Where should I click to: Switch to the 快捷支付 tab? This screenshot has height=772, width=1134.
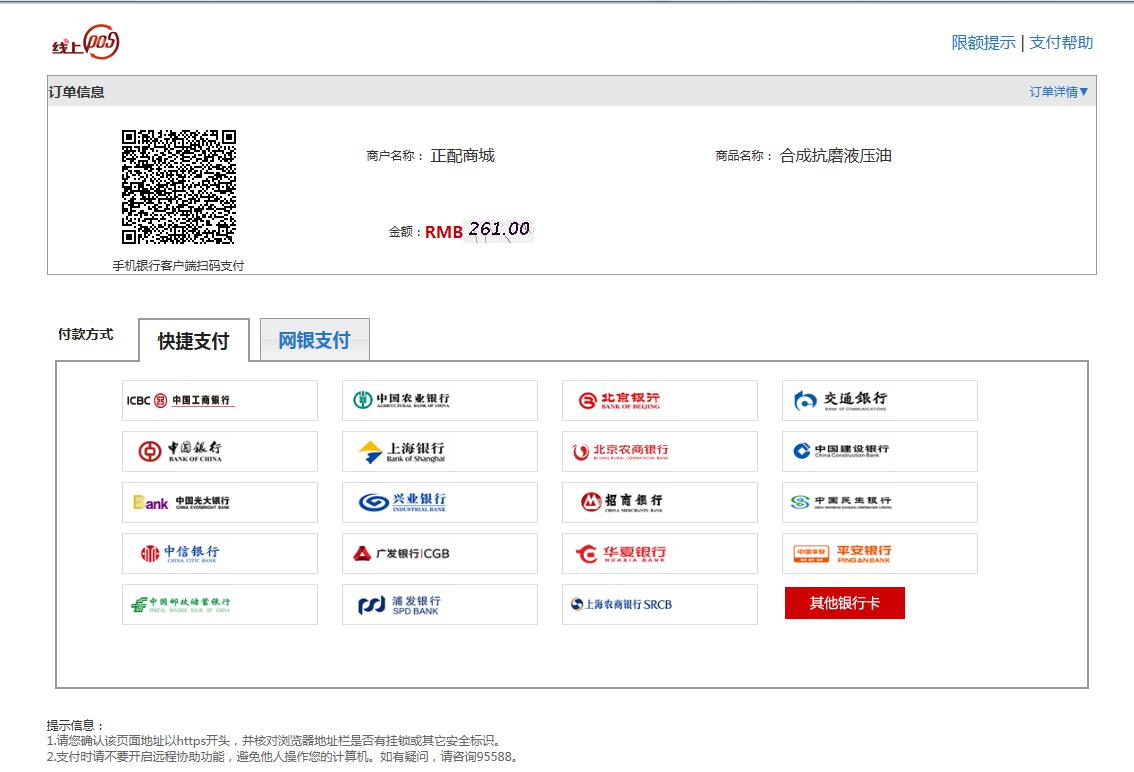194,340
